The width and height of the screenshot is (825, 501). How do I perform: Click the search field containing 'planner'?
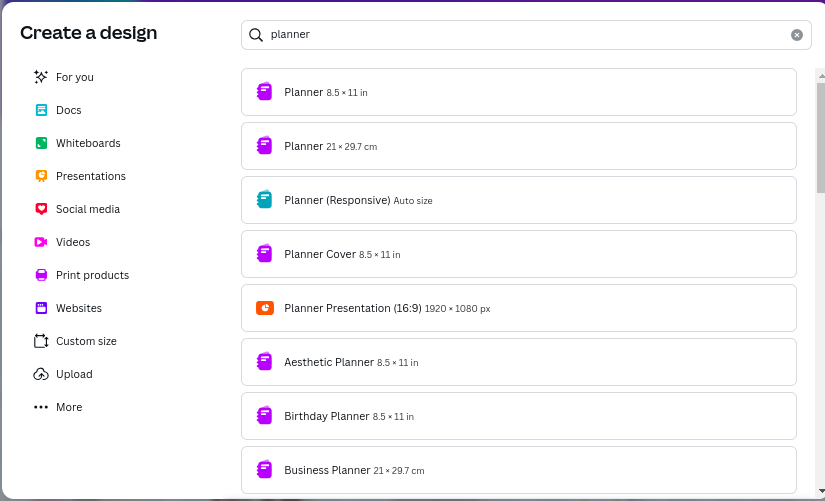click(526, 35)
